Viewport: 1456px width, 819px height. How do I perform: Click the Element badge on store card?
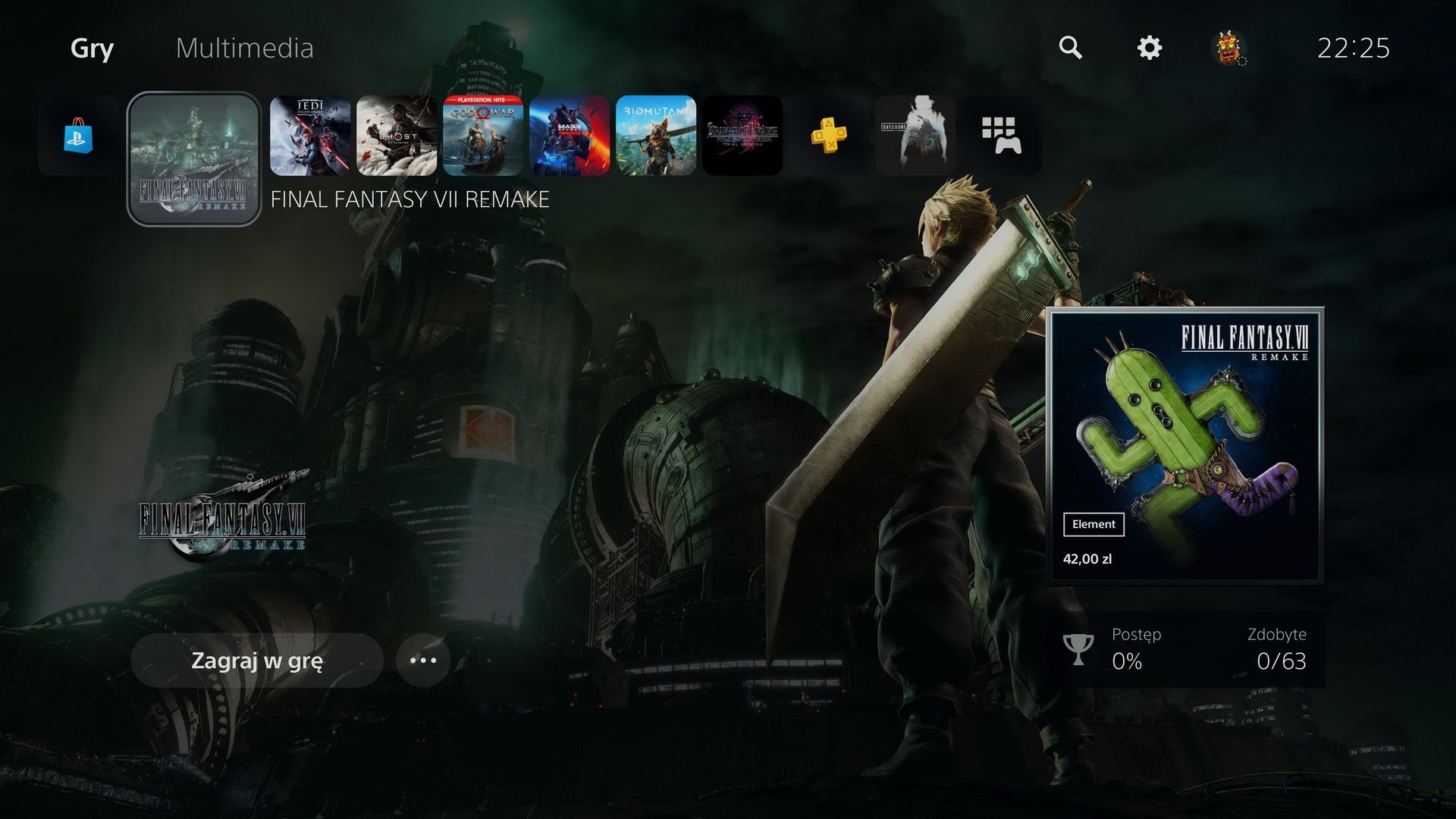(x=1094, y=524)
